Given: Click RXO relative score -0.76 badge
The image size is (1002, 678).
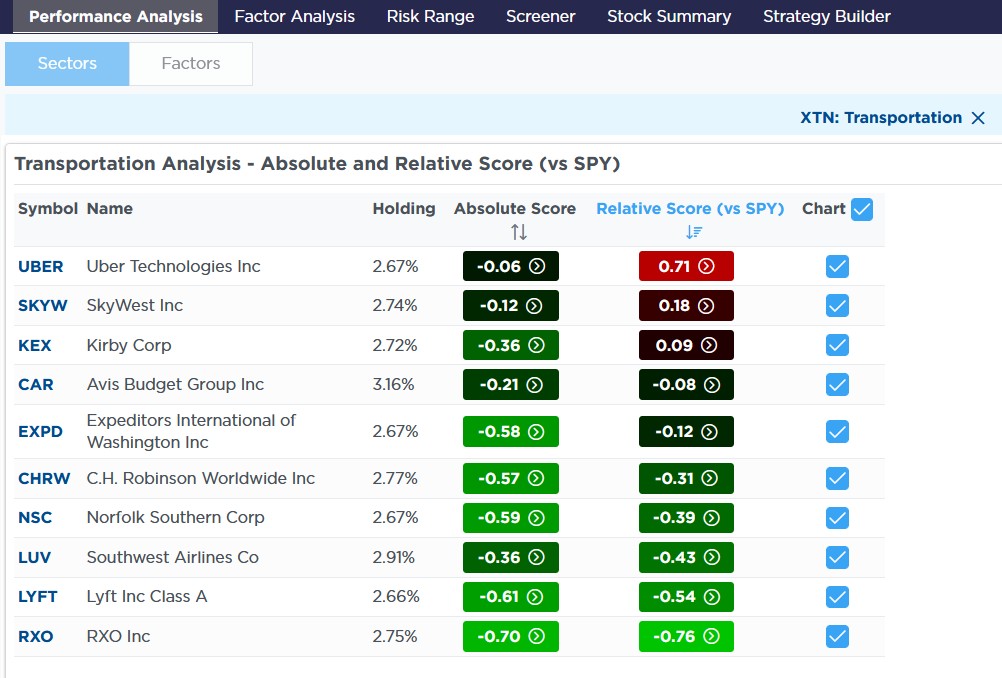Looking at the screenshot, I should pyautogui.click(x=686, y=636).
